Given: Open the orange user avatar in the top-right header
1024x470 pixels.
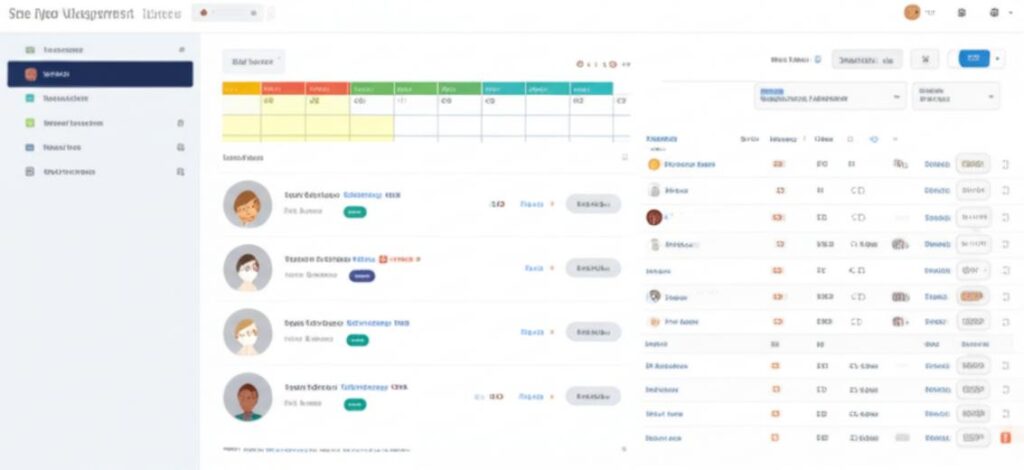Looking at the screenshot, I should 911,13.
